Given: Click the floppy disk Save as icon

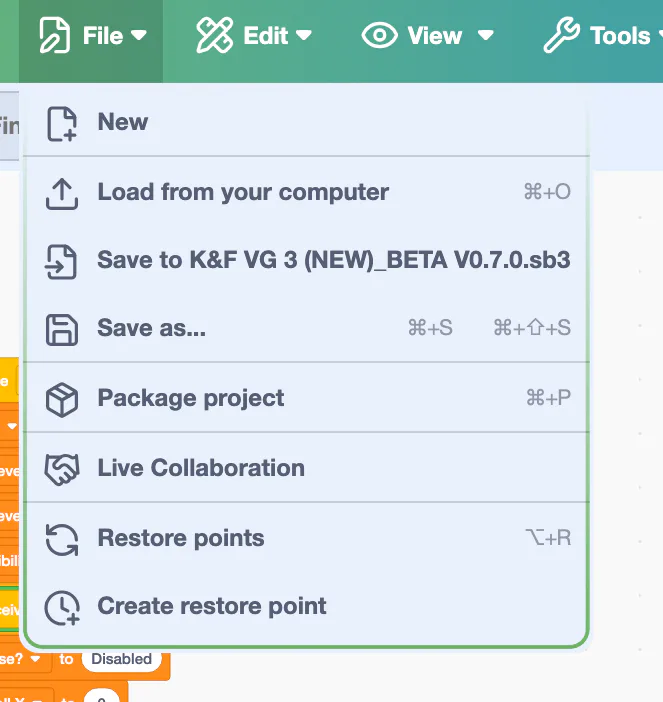Looking at the screenshot, I should point(62,329).
